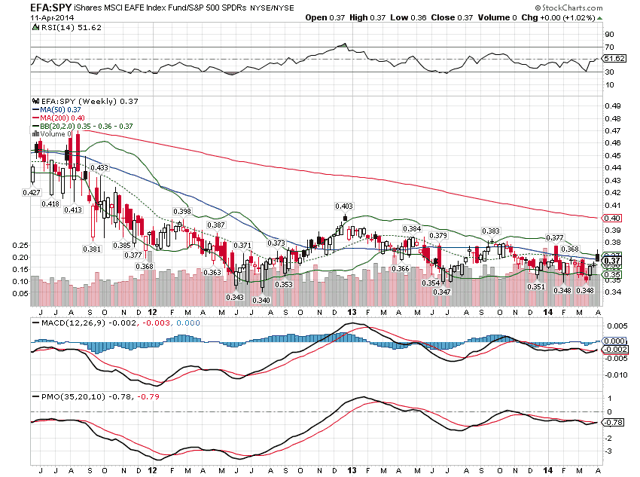This screenshot has height=477, width=640.
Task: Select the fund name iShares MSCI EAFE Index Fund/S&P 500 SPDRs
Action: [x=160, y=8]
